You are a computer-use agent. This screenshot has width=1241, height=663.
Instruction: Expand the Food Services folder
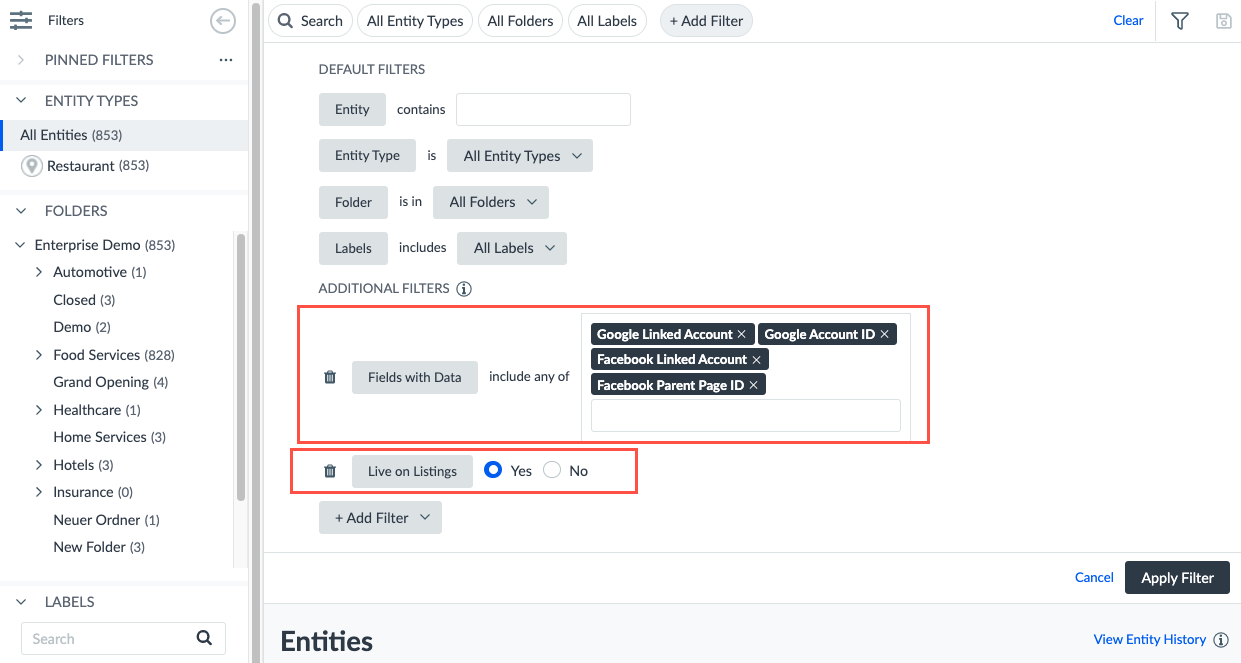tap(39, 355)
